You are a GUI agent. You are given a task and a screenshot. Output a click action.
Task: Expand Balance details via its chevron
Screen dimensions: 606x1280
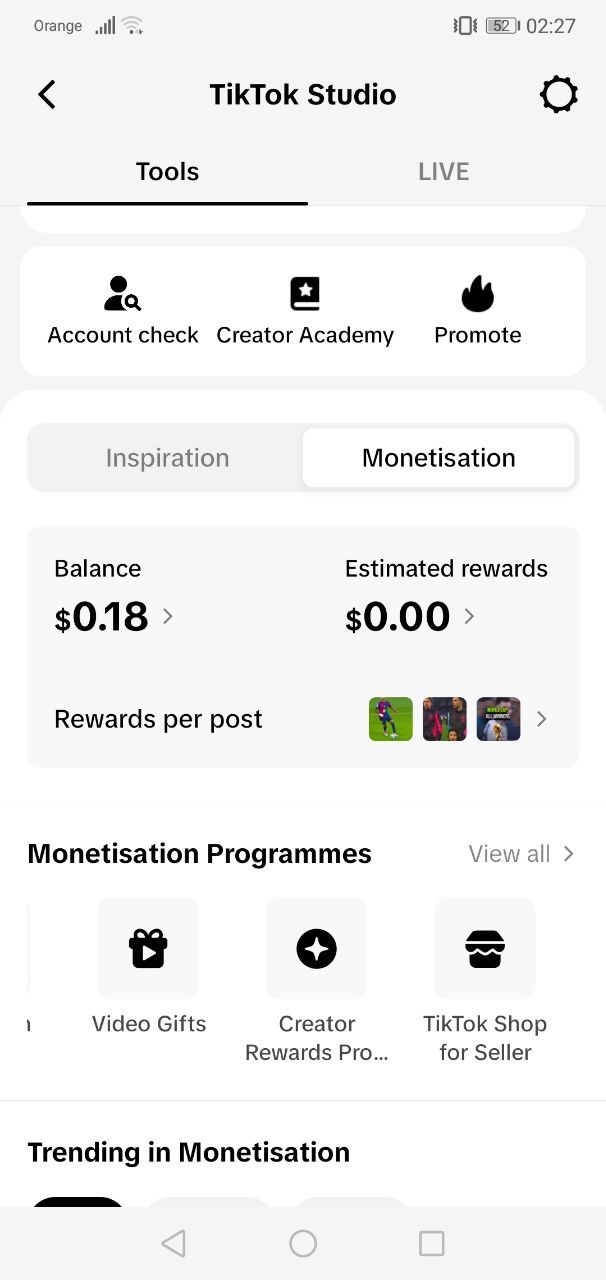point(167,616)
